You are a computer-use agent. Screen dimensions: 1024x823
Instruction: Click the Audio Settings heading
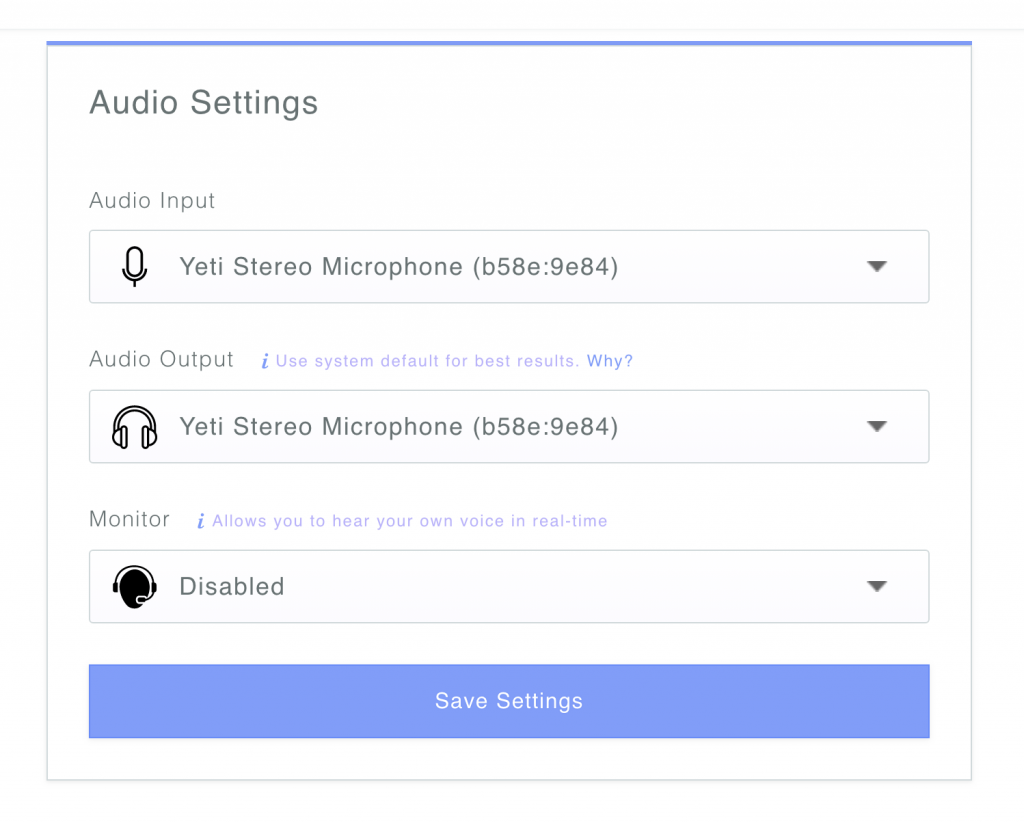click(x=204, y=103)
